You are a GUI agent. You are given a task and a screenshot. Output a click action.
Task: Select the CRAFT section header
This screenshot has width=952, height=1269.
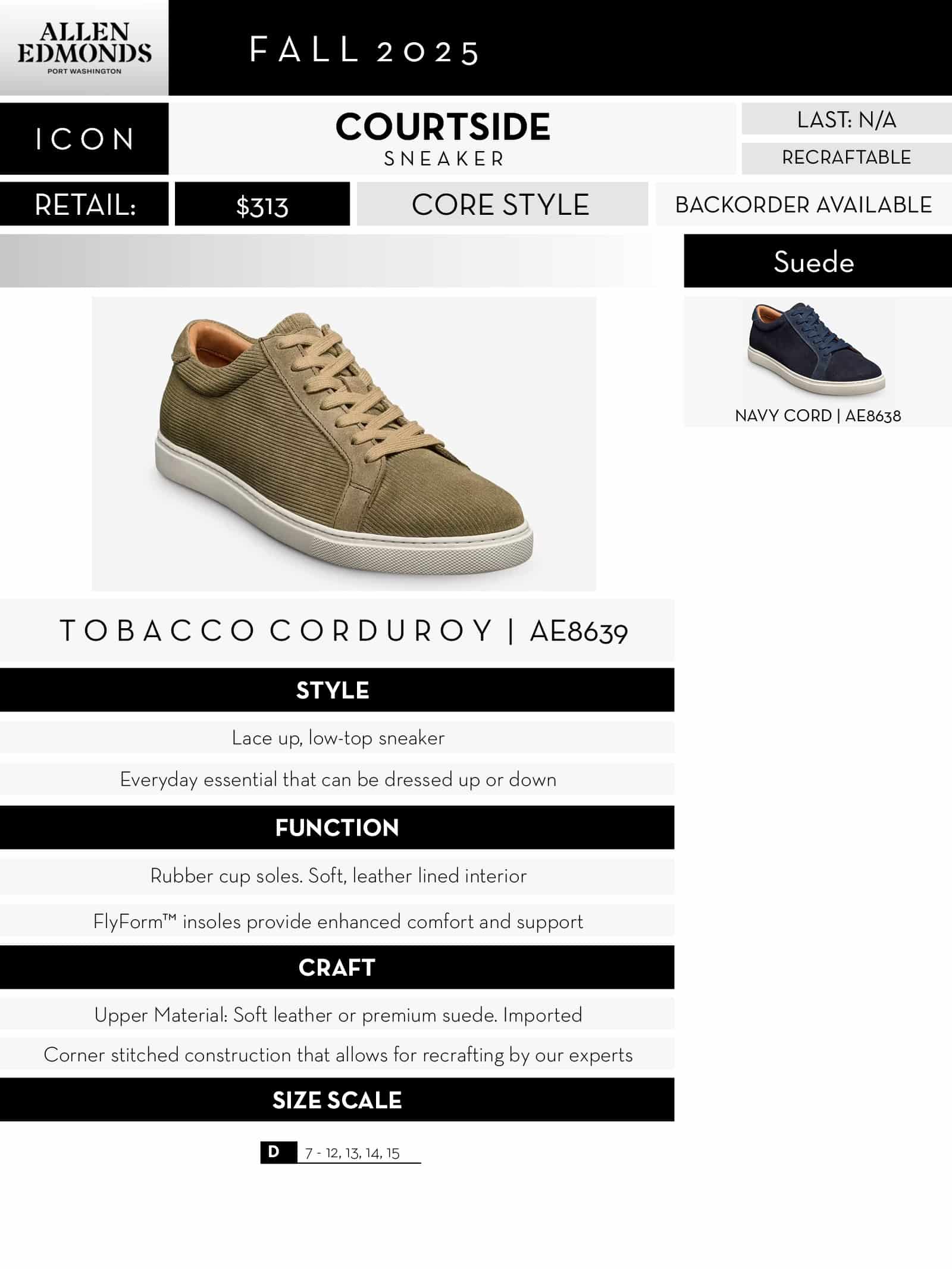point(337,967)
